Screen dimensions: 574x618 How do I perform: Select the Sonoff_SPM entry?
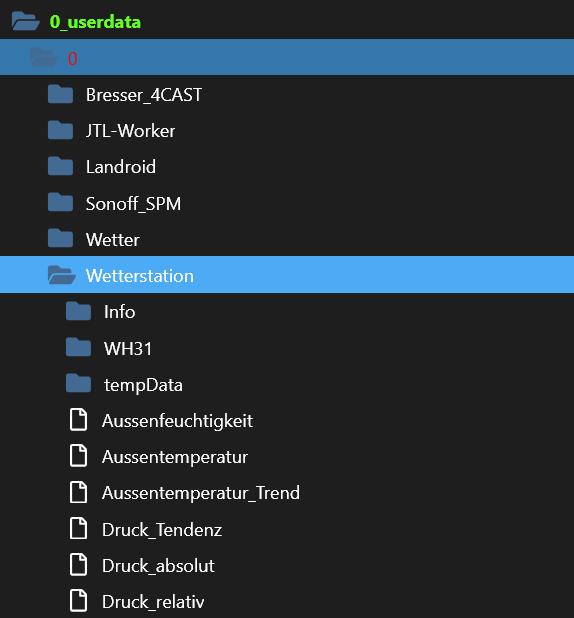tap(133, 204)
